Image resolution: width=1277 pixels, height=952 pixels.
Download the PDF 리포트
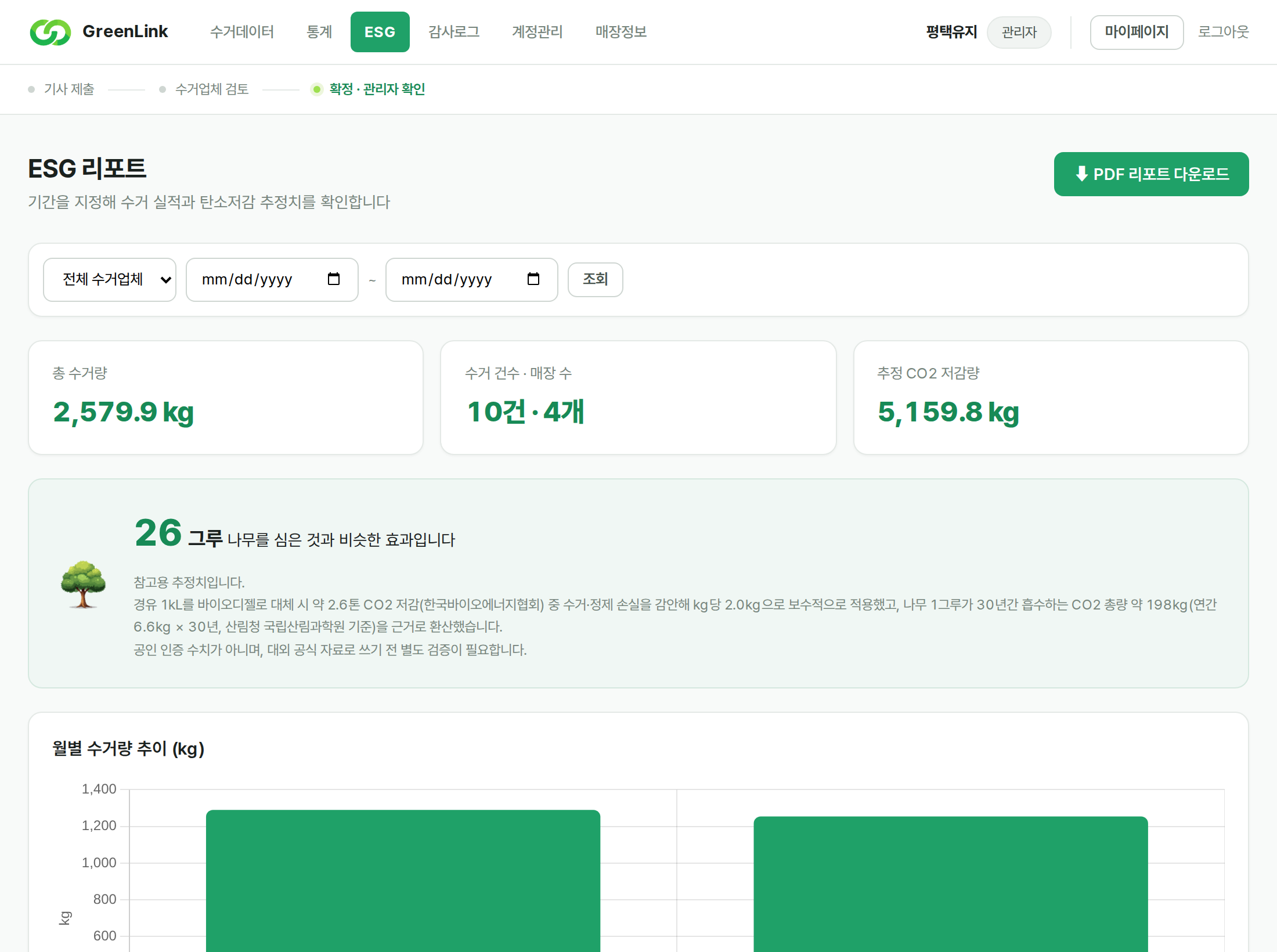(1151, 174)
